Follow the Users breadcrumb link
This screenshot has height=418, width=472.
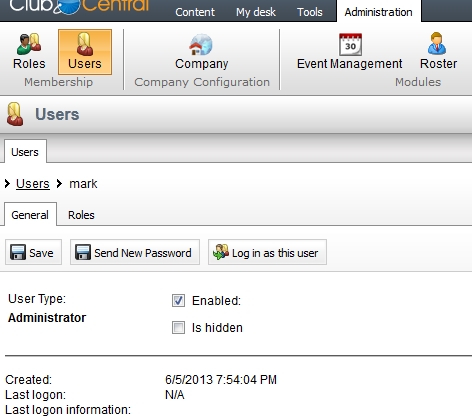(x=33, y=184)
